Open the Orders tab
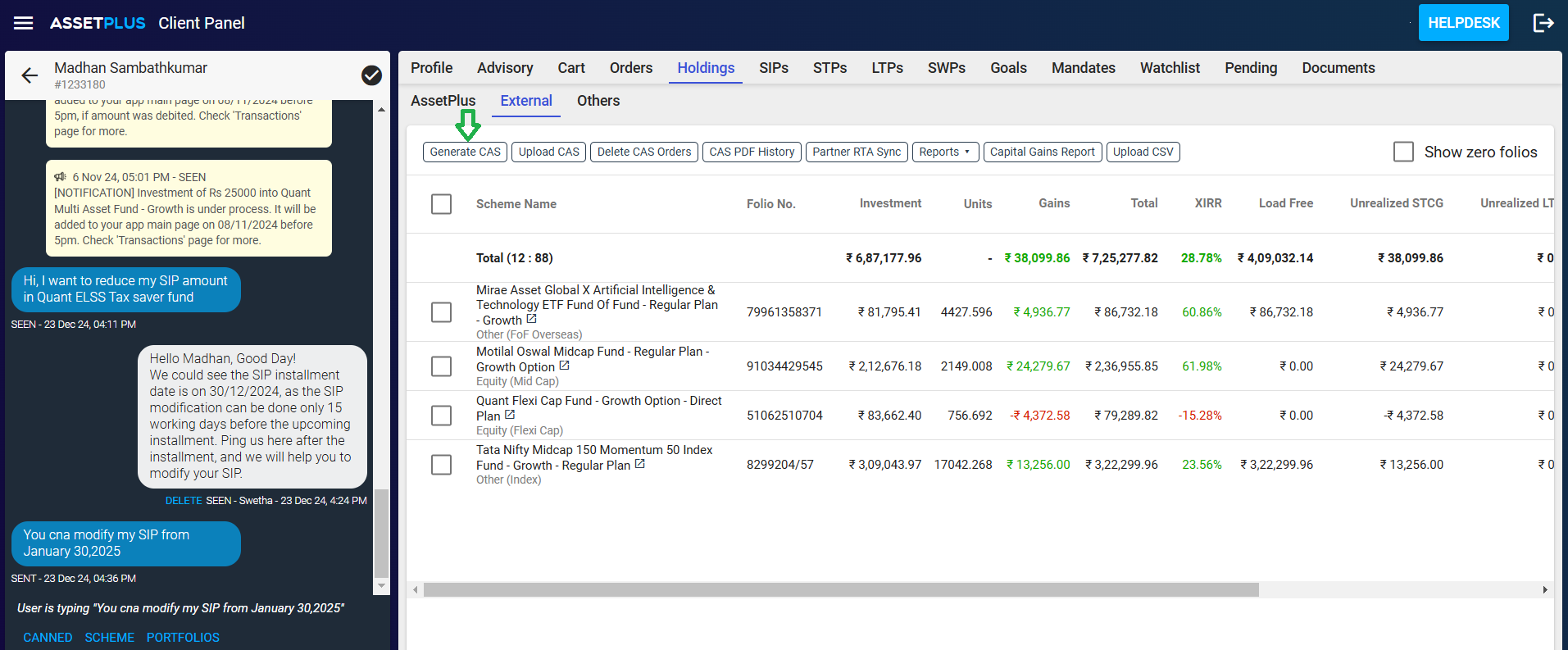 tap(631, 68)
